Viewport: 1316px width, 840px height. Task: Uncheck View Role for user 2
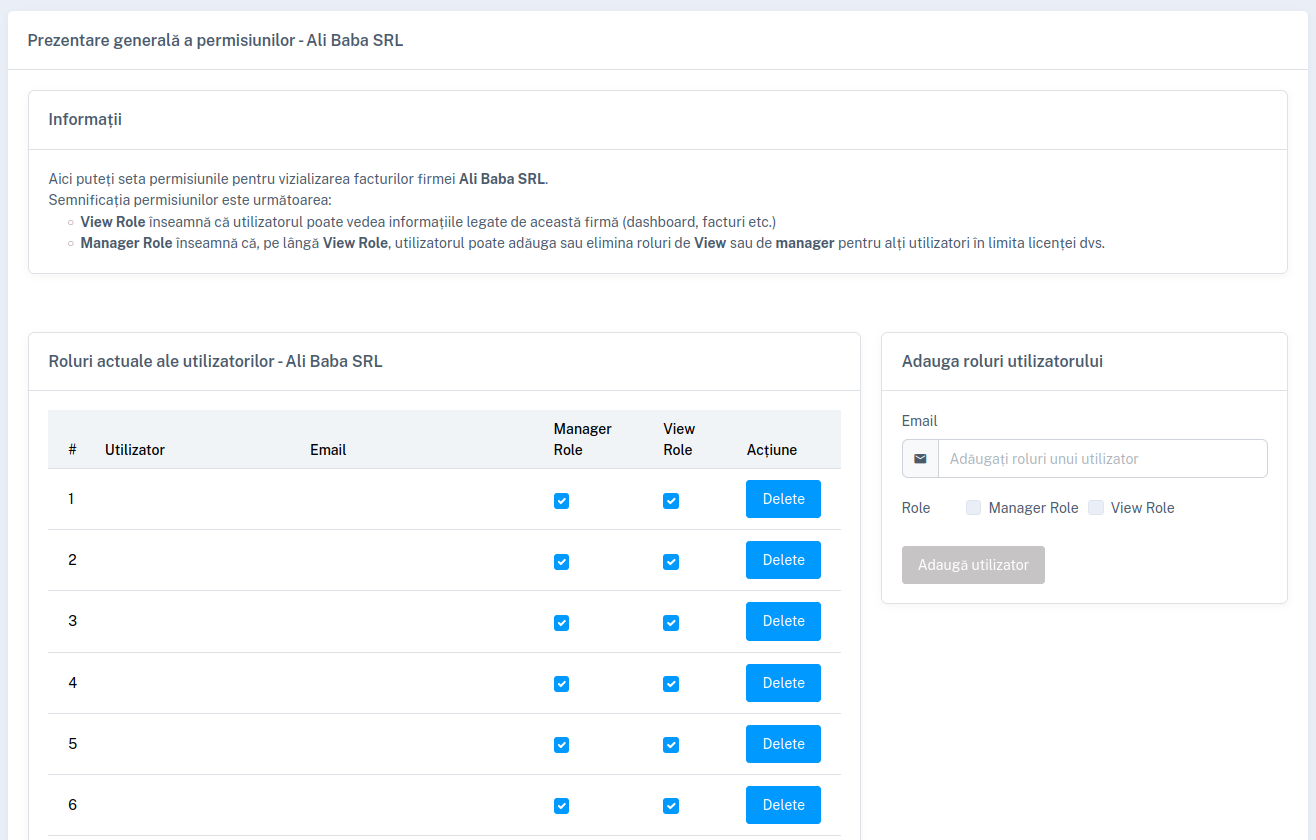(x=671, y=562)
